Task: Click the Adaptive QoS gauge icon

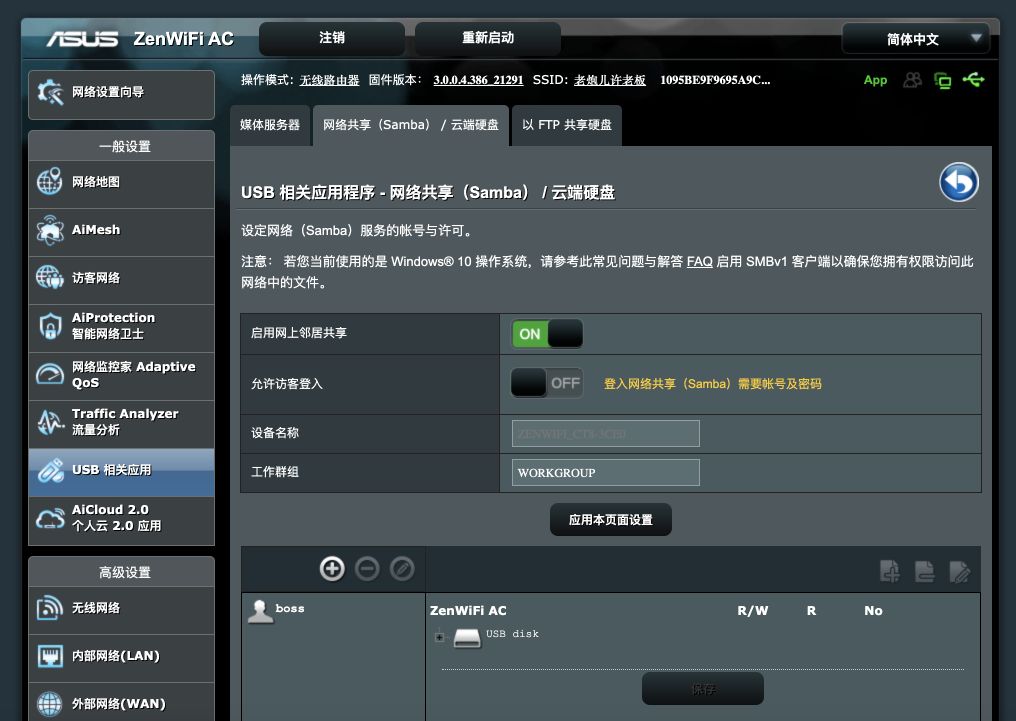Action: 49,374
